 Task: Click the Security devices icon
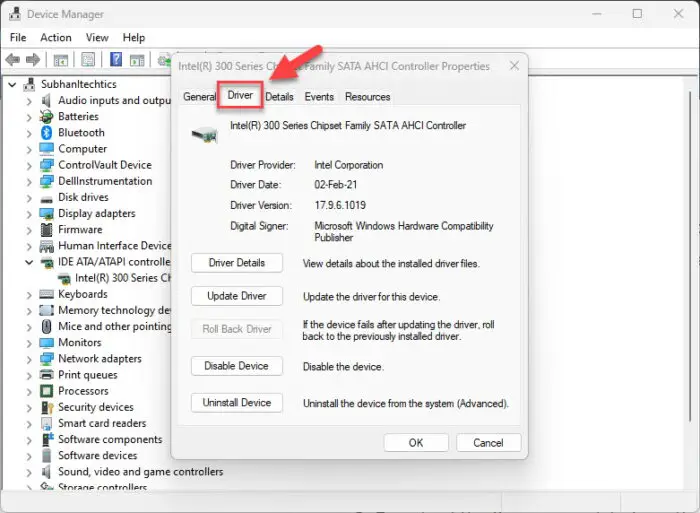[47, 407]
